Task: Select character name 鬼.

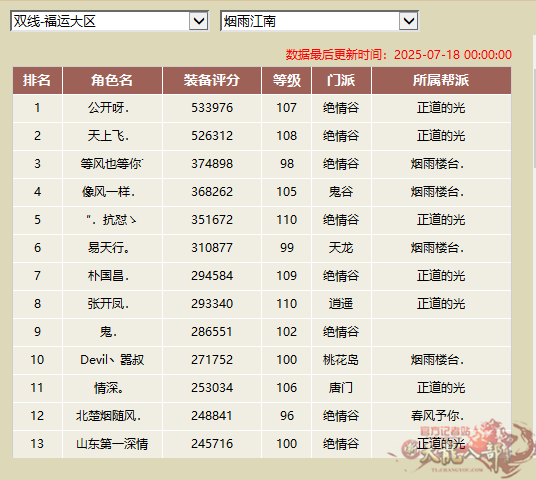Action: pos(108,332)
